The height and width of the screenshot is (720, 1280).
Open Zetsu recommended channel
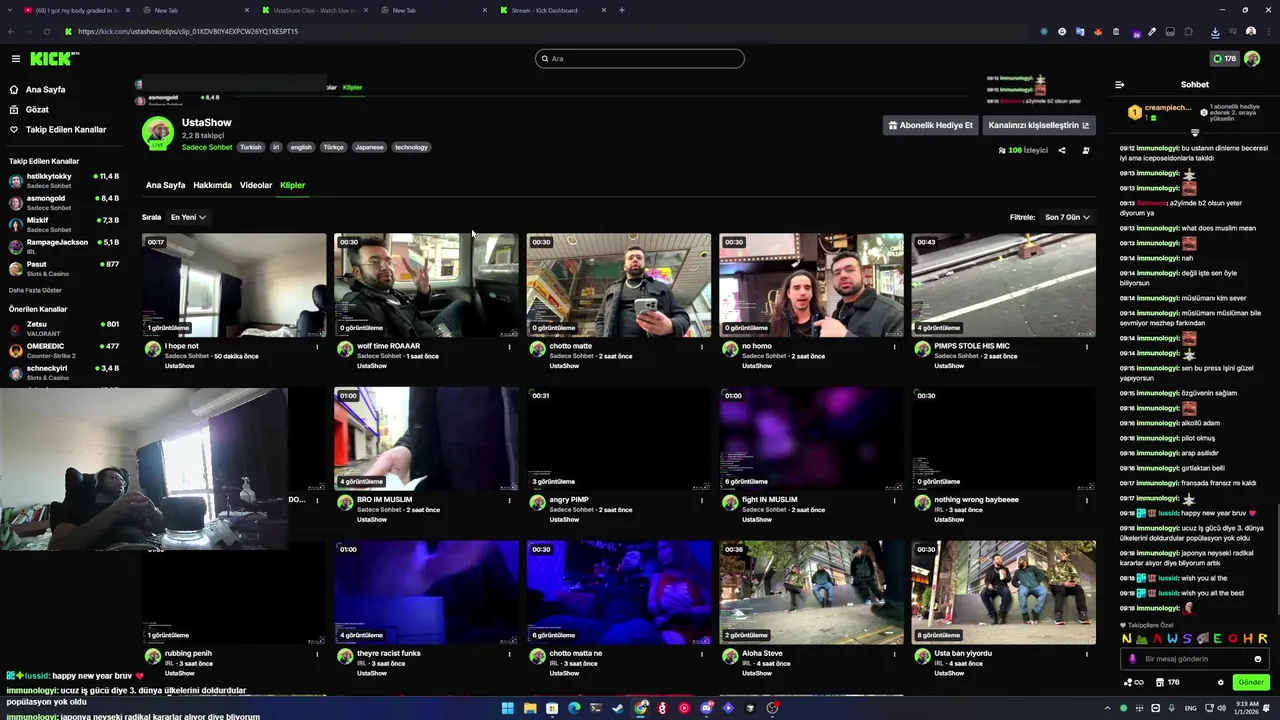pyautogui.click(x=64, y=329)
